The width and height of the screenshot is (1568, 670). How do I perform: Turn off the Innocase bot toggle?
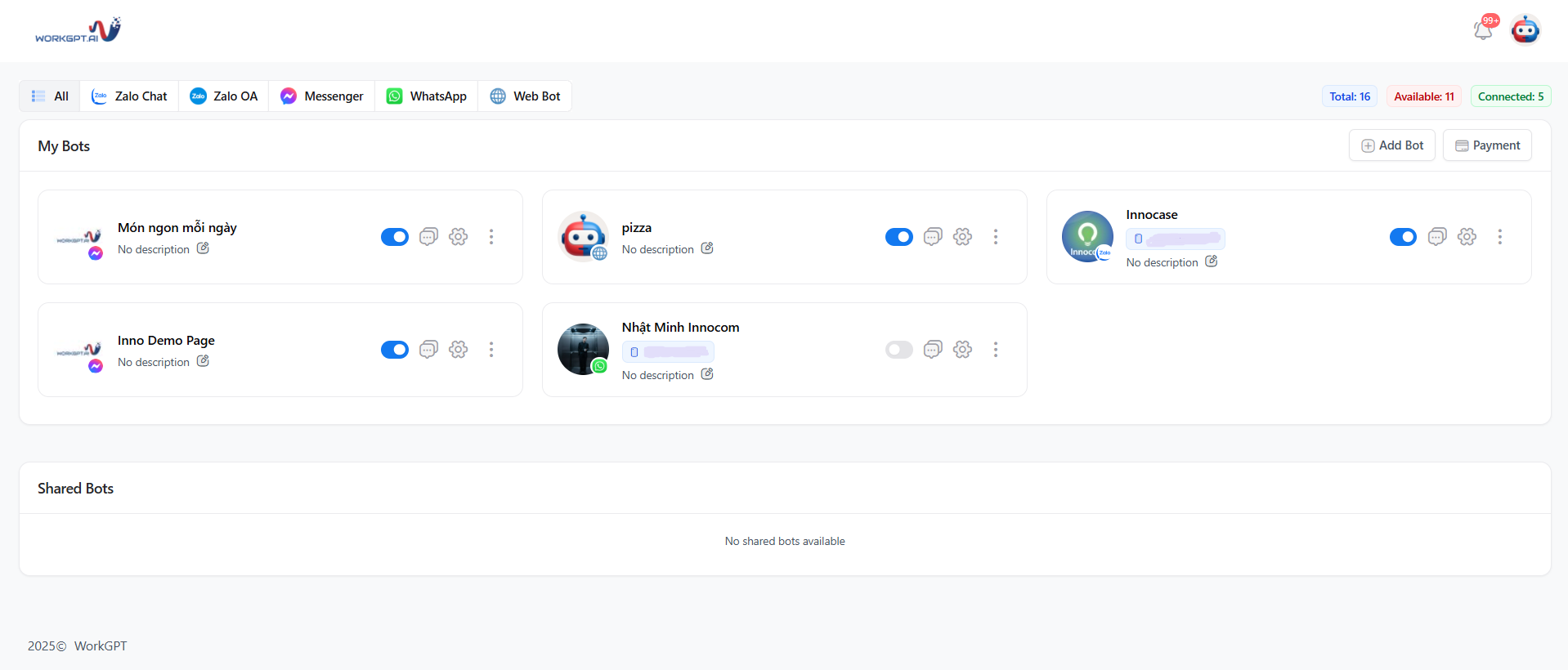pyautogui.click(x=1403, y=237)
